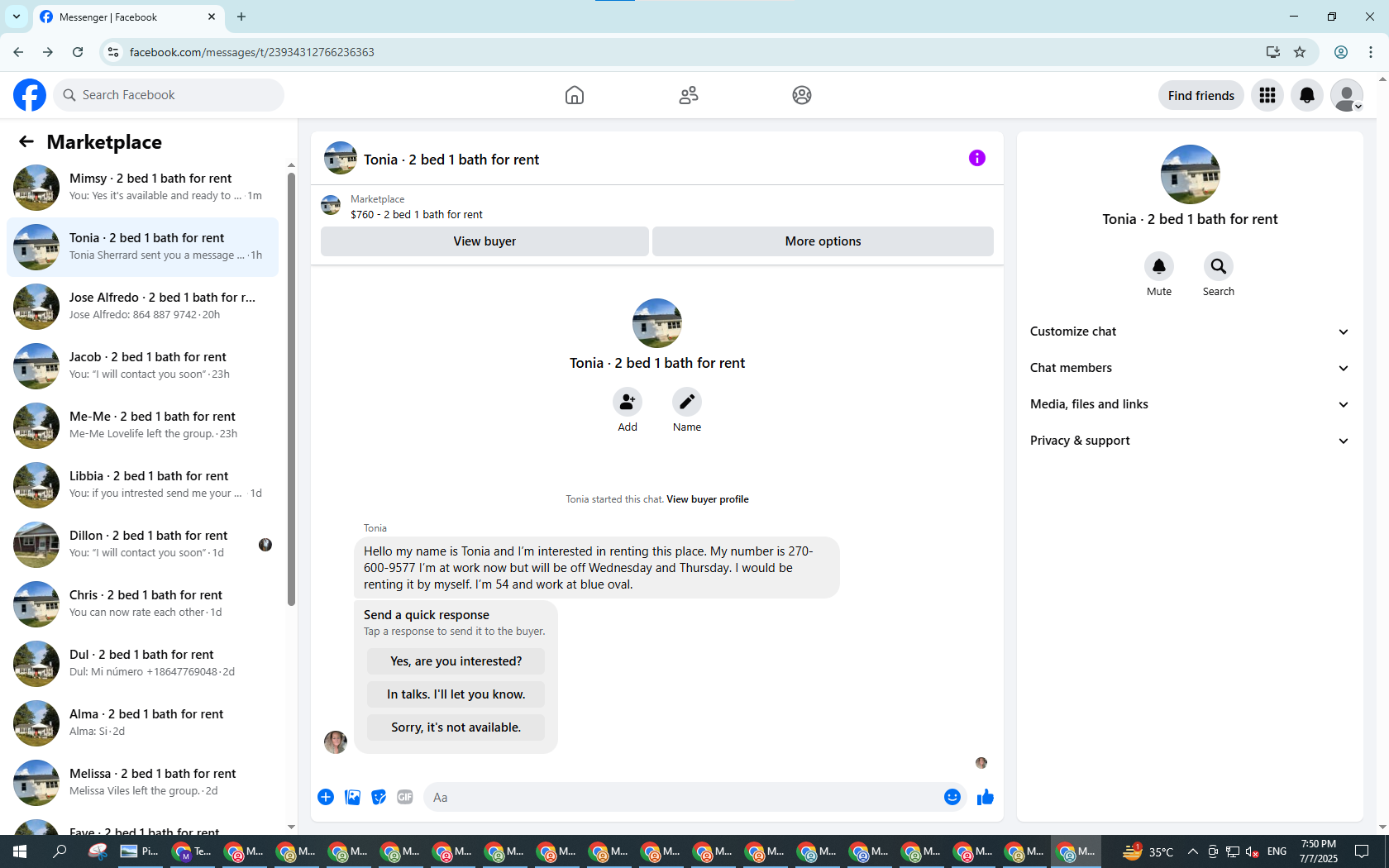Open Jacob's rental conversation
Viewport: 1389px width, 868px height.
point(142,366)
